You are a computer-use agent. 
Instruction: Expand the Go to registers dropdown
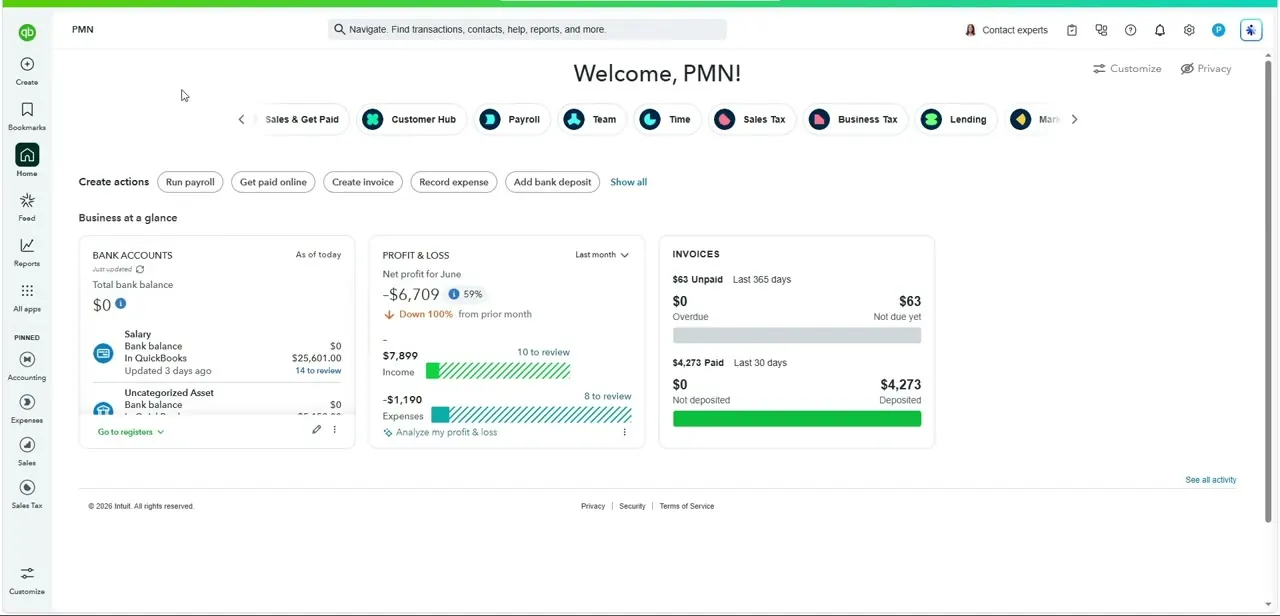pos(131,432)
